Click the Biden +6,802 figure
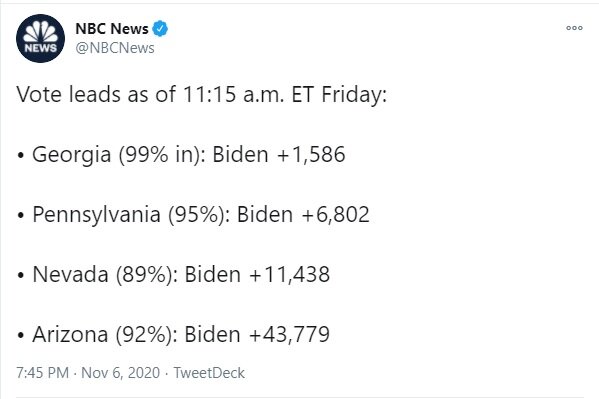This screenshot has width=599, height=399. 303,214
